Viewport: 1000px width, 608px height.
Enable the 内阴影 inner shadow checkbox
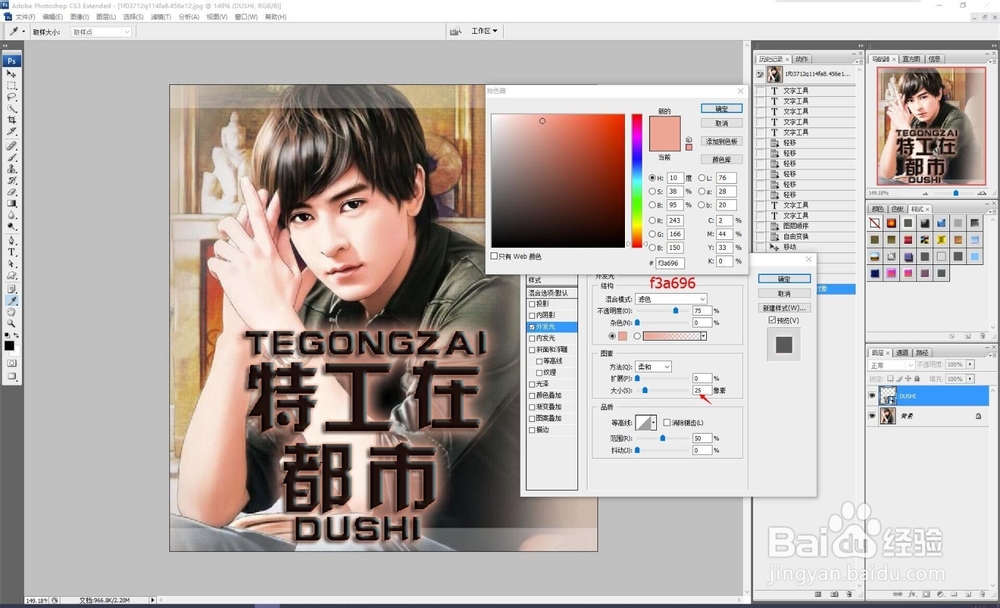[x=532, y=315]
